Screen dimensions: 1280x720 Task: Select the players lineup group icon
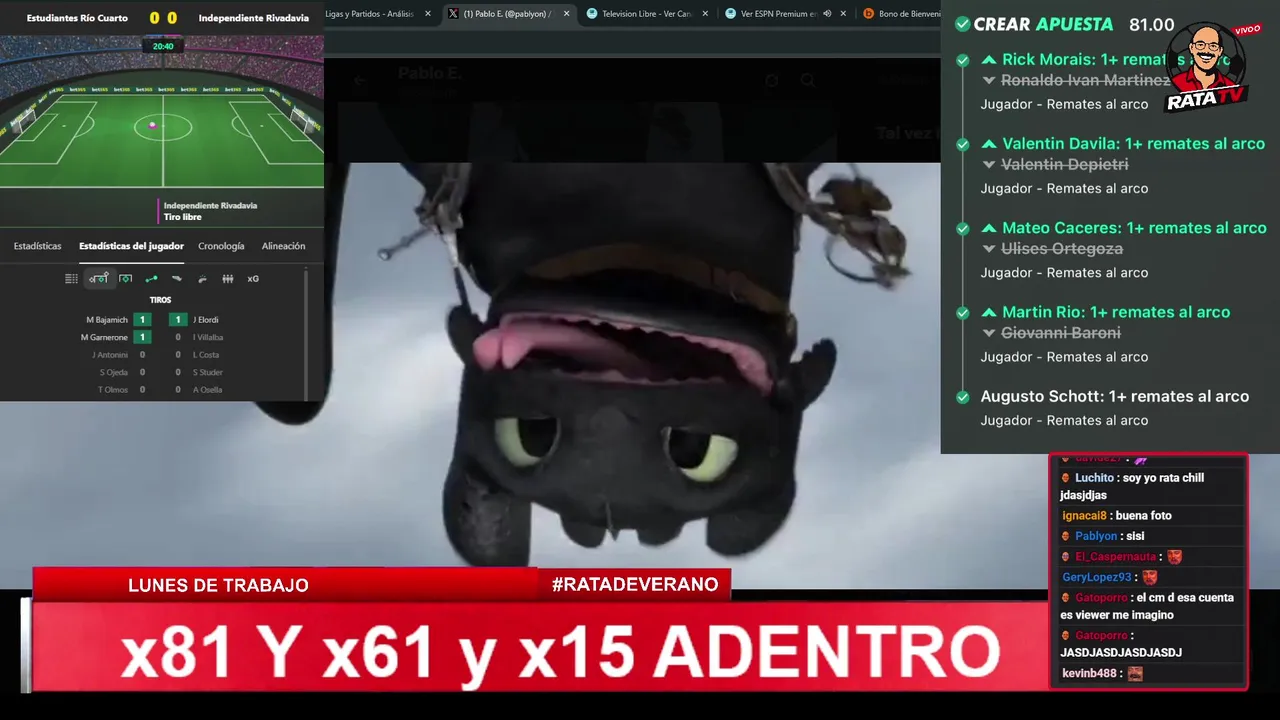(228, 279)
